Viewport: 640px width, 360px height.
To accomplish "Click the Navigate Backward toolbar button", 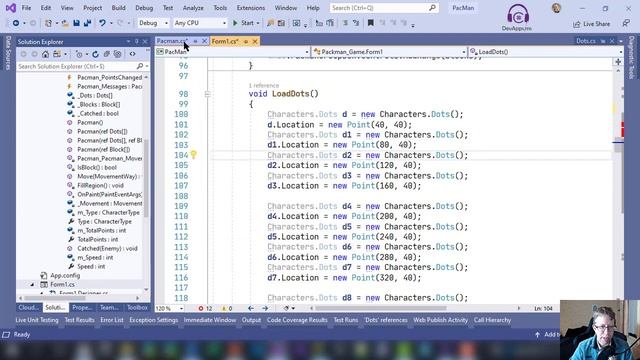I will tap(16, 23).
